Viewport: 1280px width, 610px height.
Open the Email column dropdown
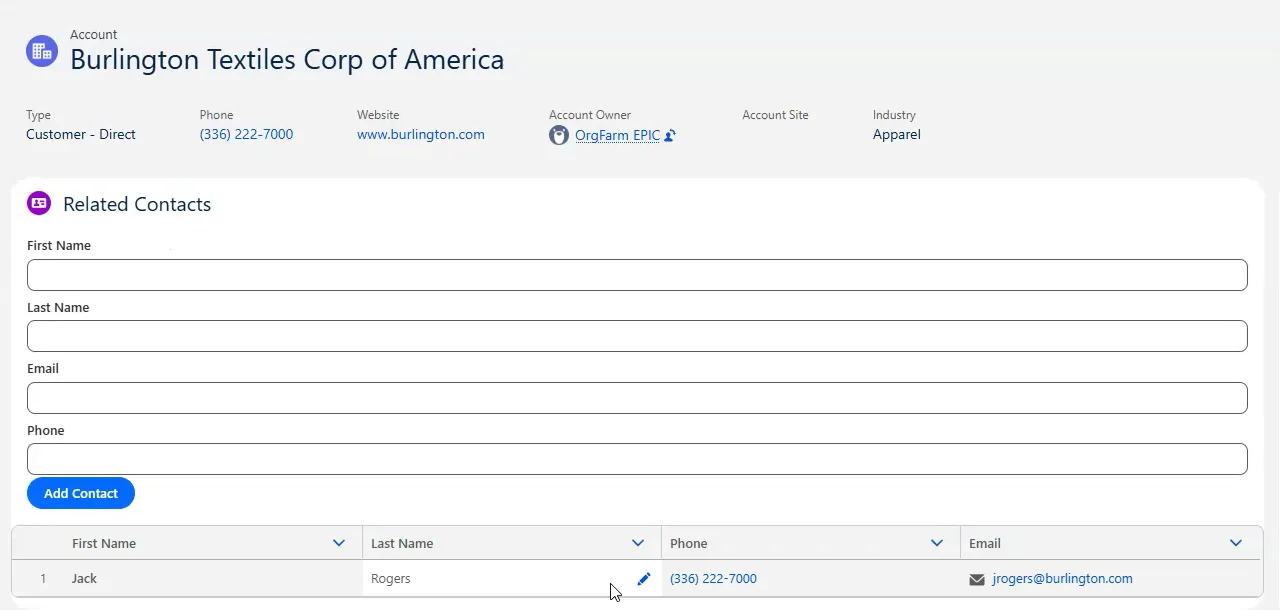coord(1236,543)
